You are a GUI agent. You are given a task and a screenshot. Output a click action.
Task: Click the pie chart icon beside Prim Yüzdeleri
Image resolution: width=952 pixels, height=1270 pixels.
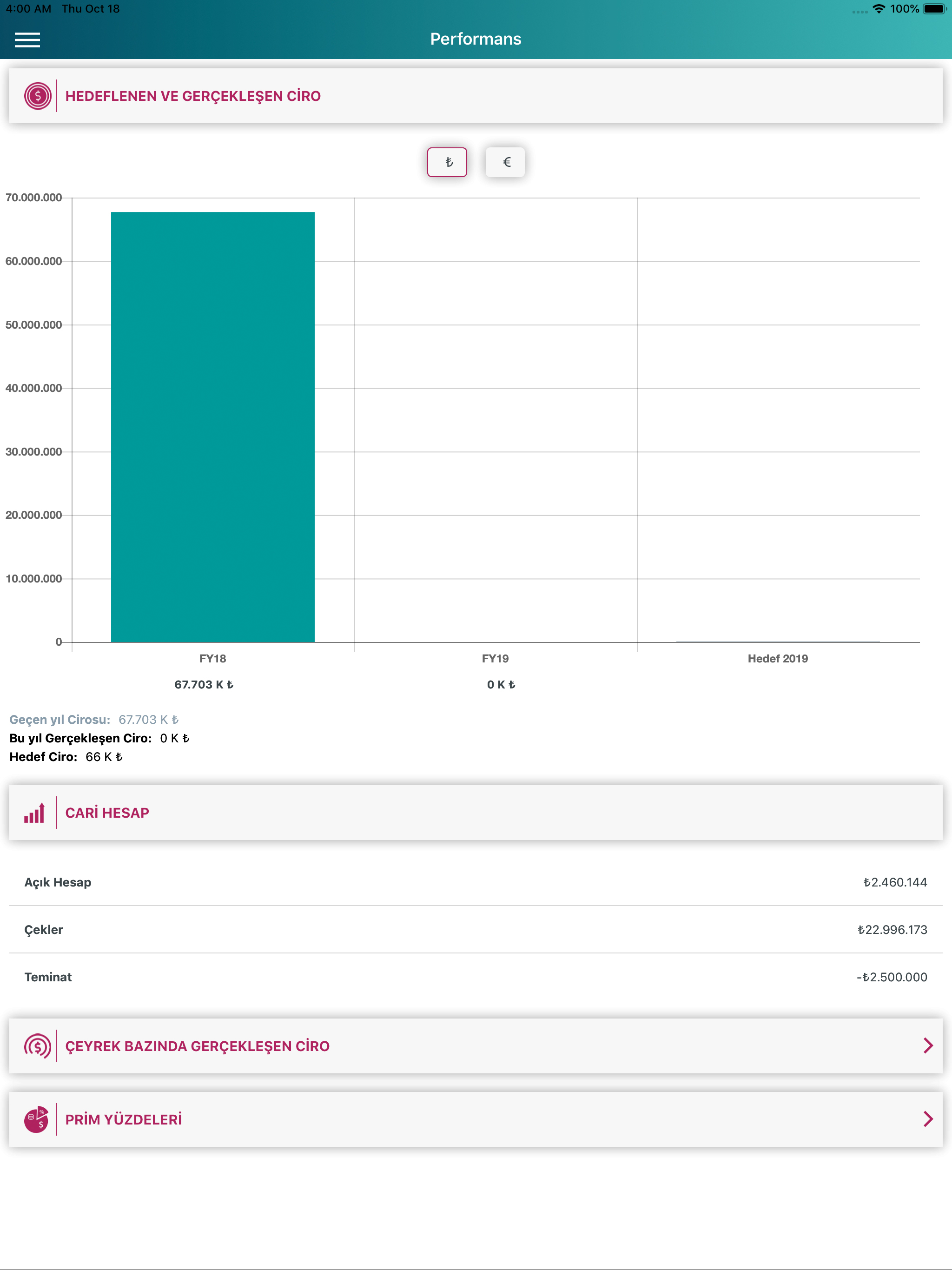point(36,1119)
